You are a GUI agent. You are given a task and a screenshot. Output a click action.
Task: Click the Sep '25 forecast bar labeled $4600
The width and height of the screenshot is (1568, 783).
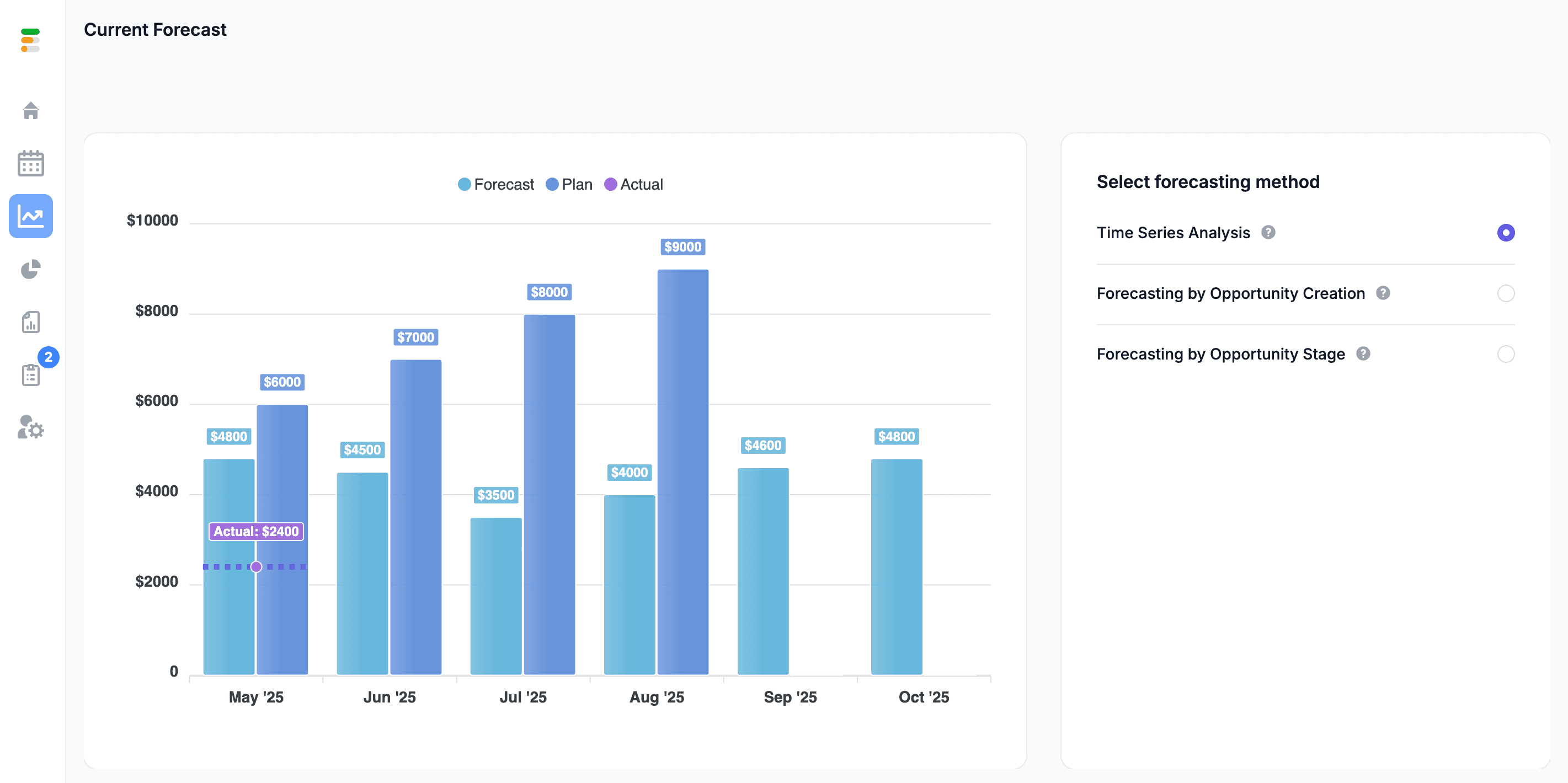click(x=763, y=571)
